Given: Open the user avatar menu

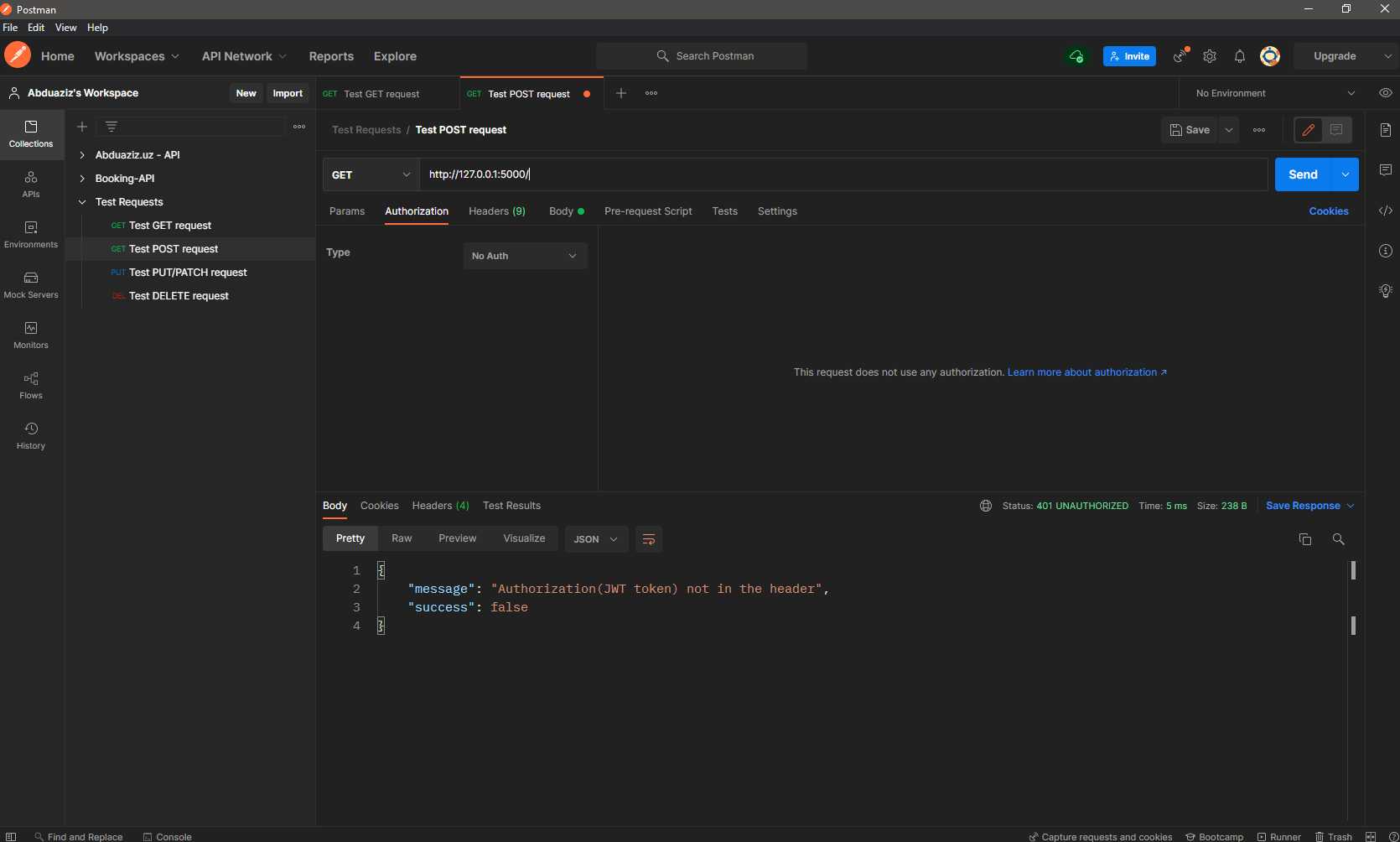Looking at the screenshot, I should (x=1270, y=56).
